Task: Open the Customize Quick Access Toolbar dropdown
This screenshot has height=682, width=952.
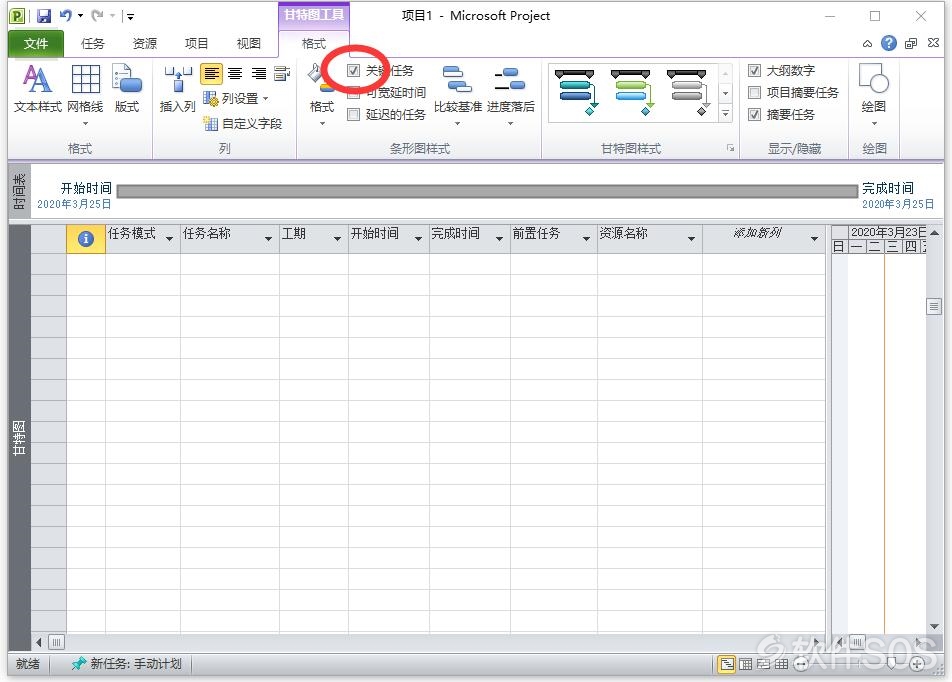Action: (x=130, y=16)
